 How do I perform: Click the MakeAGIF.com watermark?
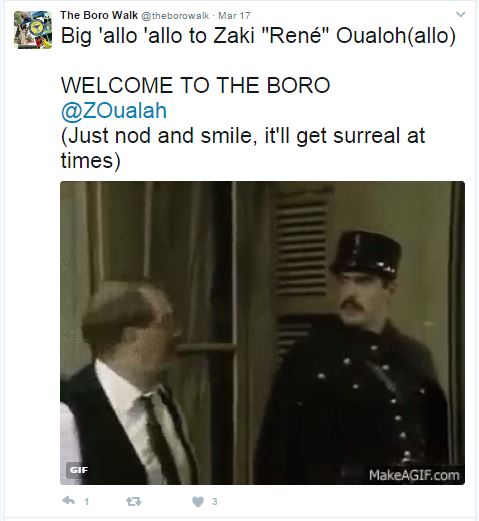click(414, 475)
